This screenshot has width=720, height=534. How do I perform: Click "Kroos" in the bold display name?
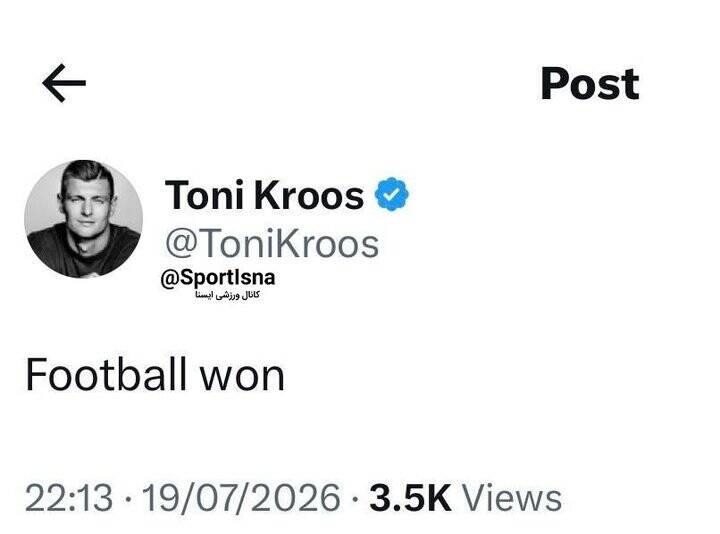pos(309,195)
